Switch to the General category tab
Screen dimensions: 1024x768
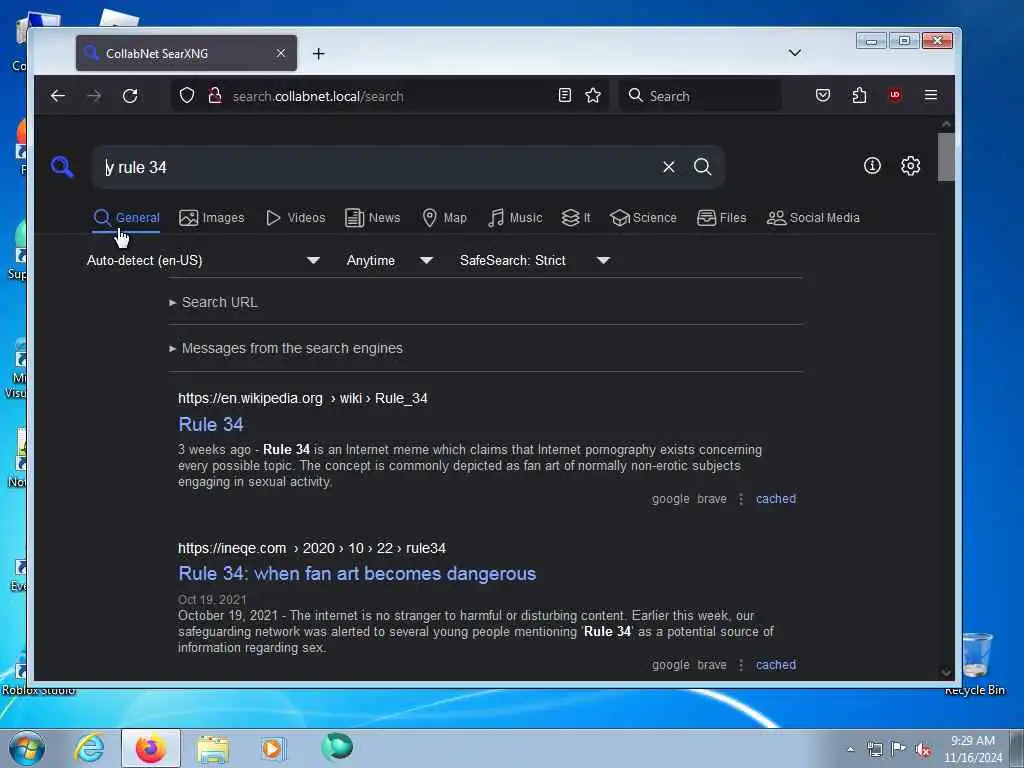[x=127, y=218]
